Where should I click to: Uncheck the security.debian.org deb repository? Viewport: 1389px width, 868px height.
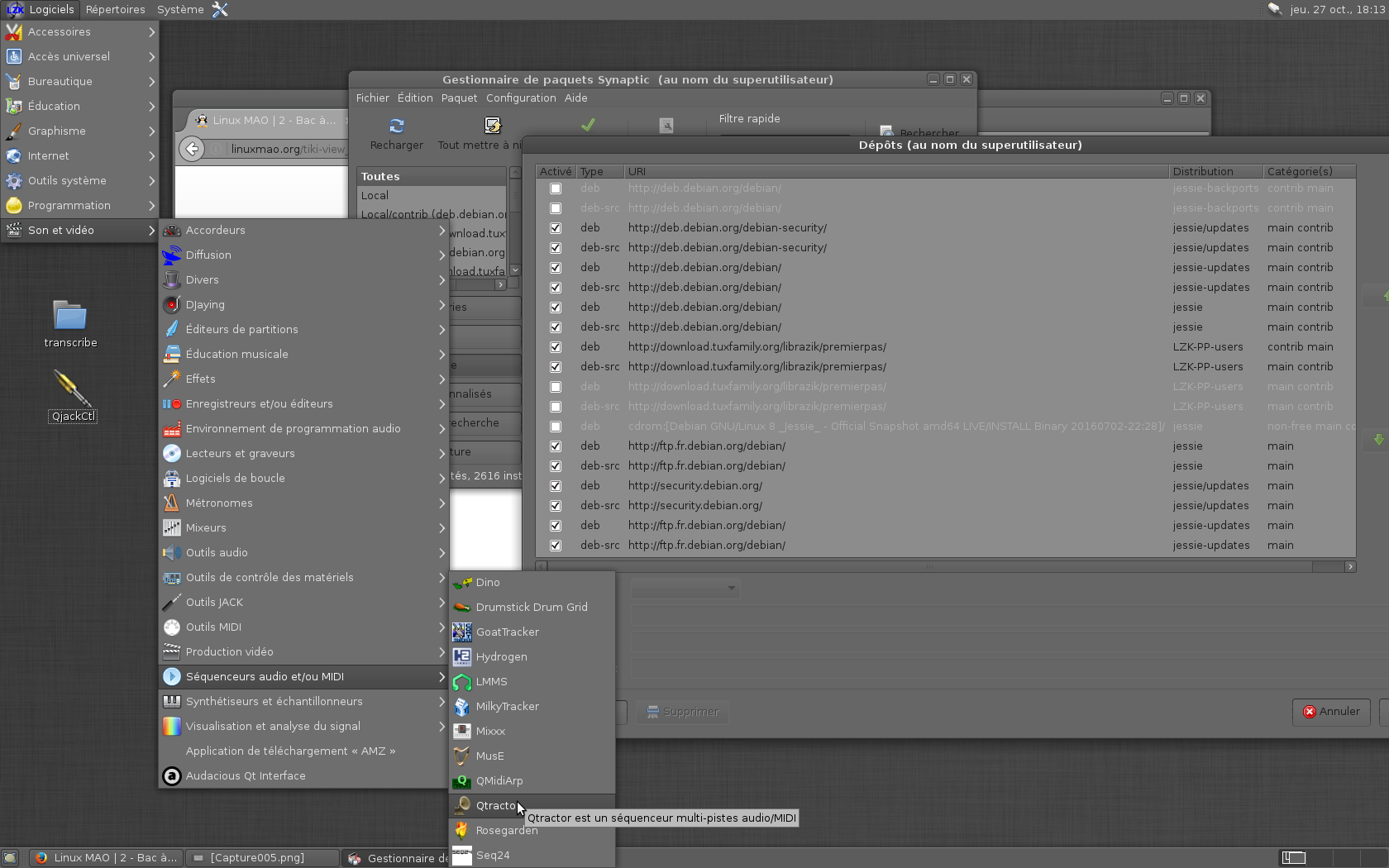click(x=556, y=486)
